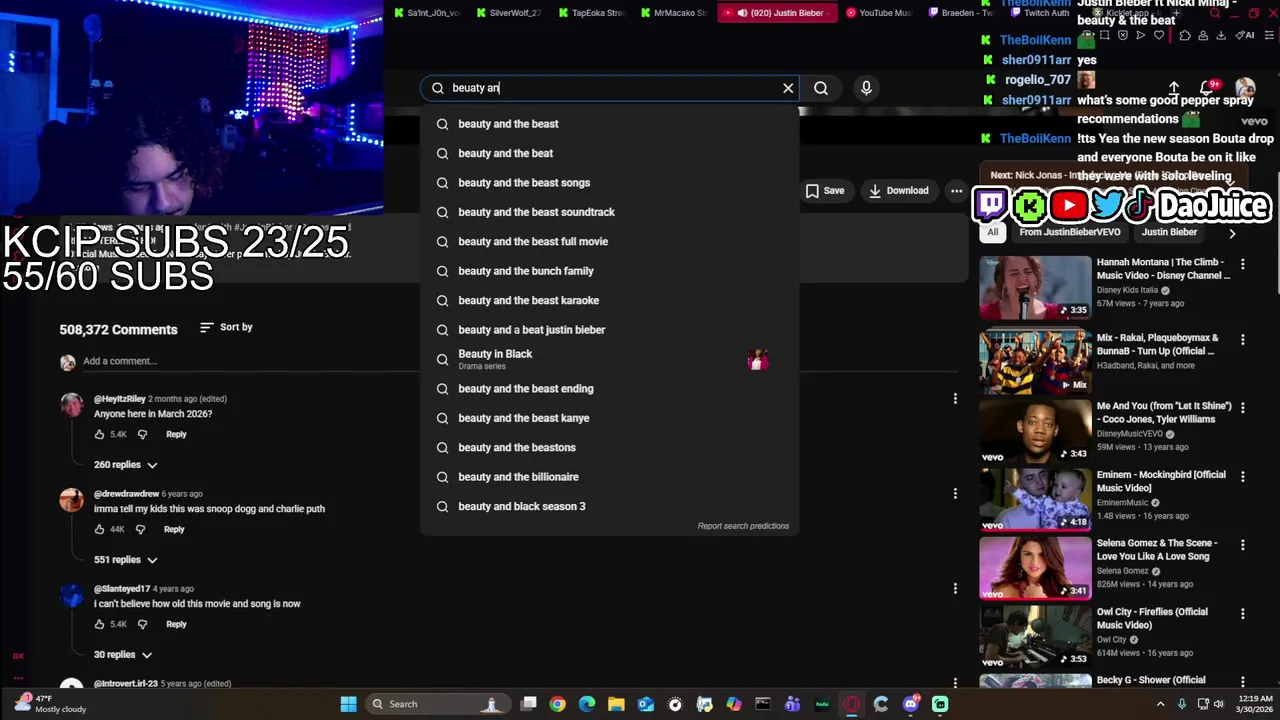Switch to the TapEoka Stre browser tab

(x=591, y=13)
